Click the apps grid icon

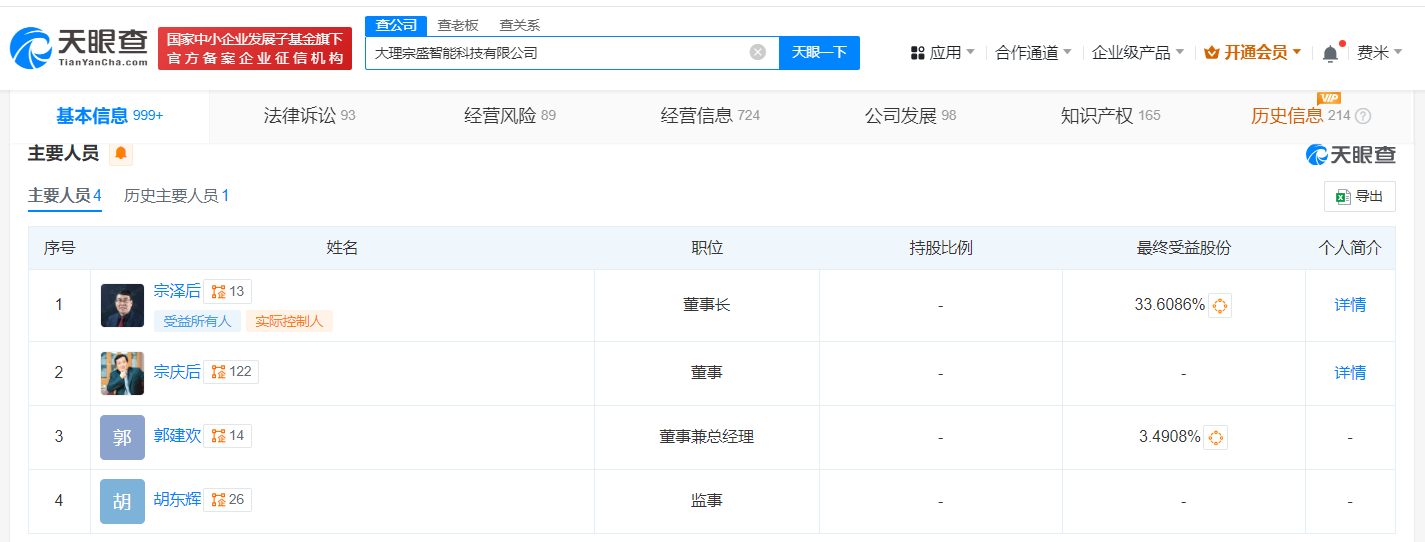click(x=917, y=53)
